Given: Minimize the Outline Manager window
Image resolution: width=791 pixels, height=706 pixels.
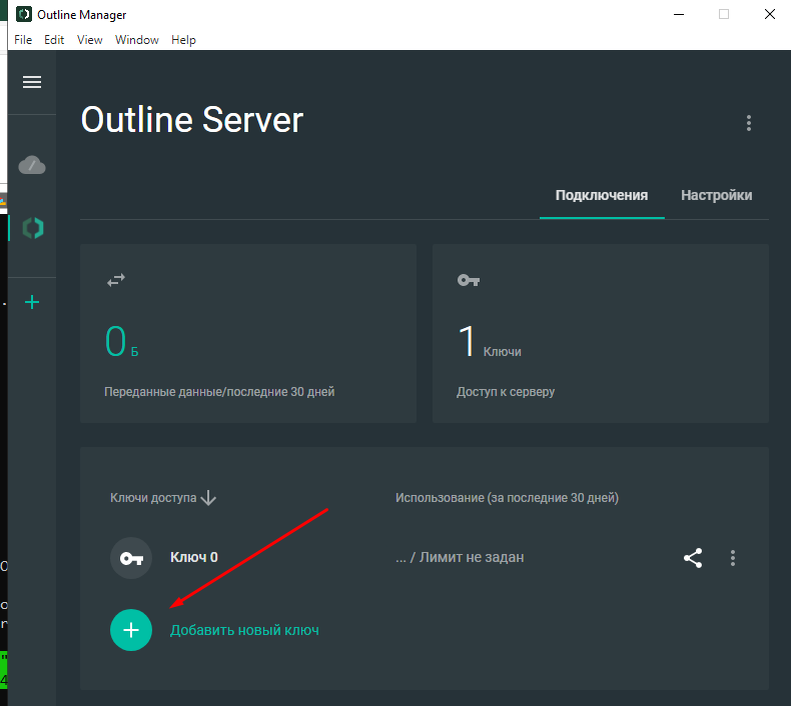Looking at the screenshot, I should [679, 14].
